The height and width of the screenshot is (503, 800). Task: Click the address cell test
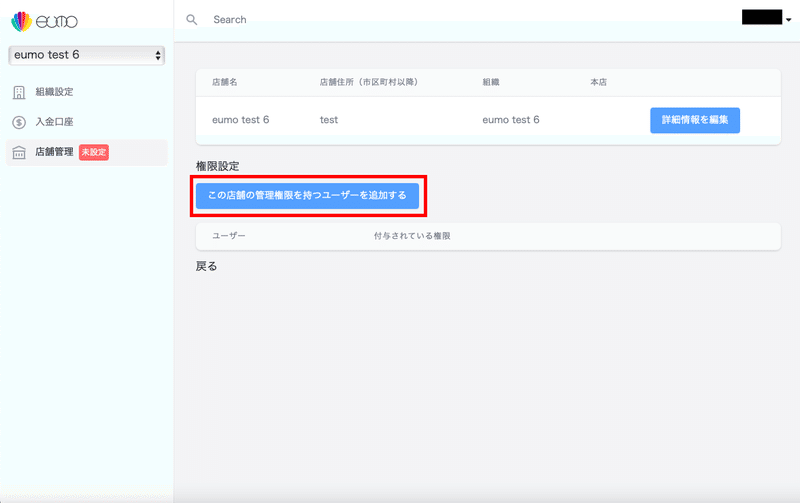[329, 120]
